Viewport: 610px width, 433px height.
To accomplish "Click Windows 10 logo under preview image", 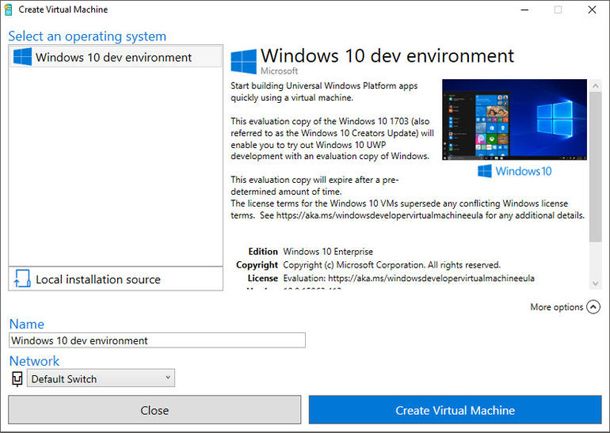I will tap(514, 171).
